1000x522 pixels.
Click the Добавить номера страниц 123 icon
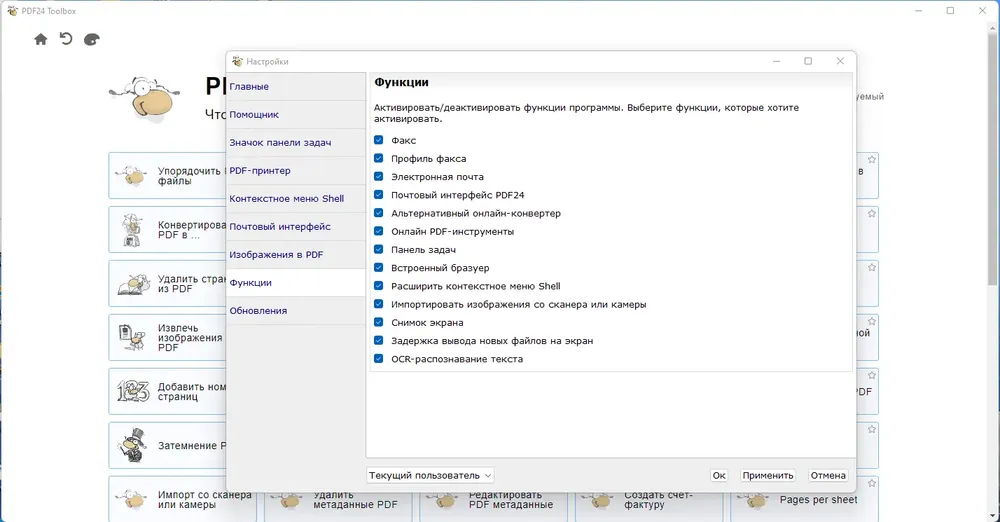click(133, 391)
